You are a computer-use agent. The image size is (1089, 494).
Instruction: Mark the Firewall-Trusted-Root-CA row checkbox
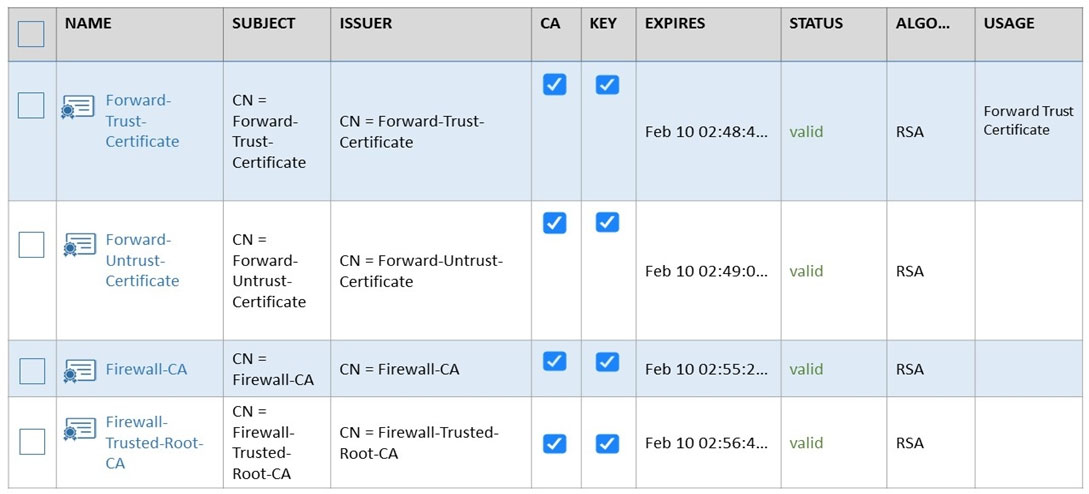click(x=31, y=441)
